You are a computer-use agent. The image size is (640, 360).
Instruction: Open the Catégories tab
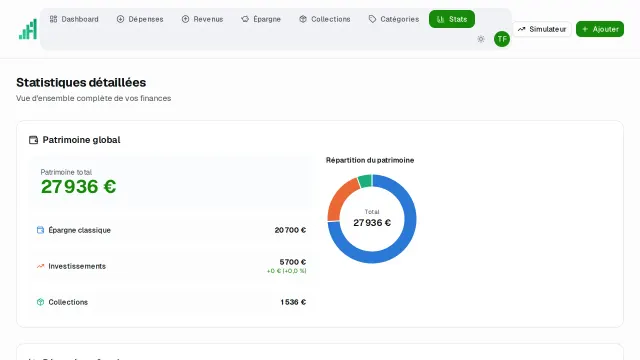pos(394,19)
